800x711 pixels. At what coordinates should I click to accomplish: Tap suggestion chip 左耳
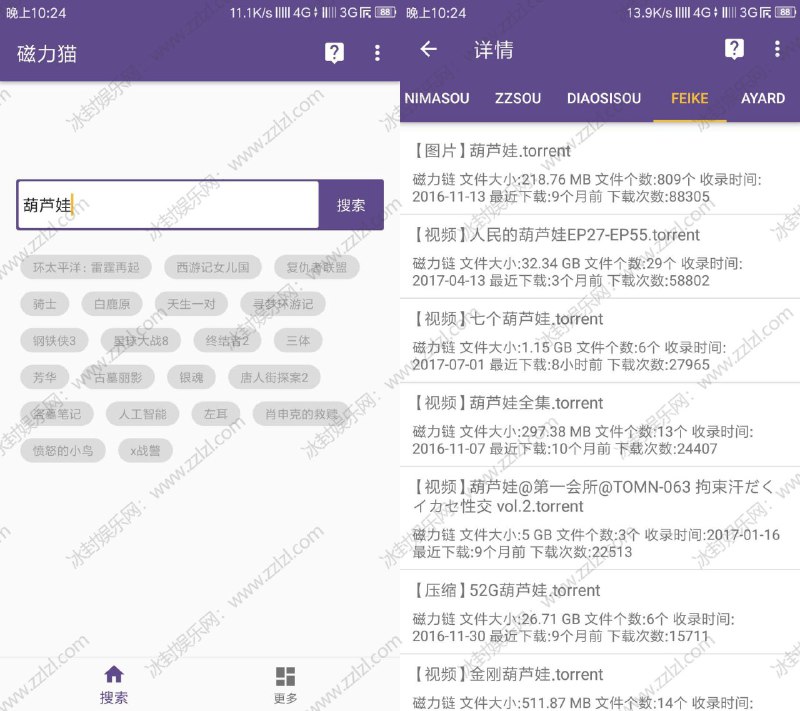(215, 414)
